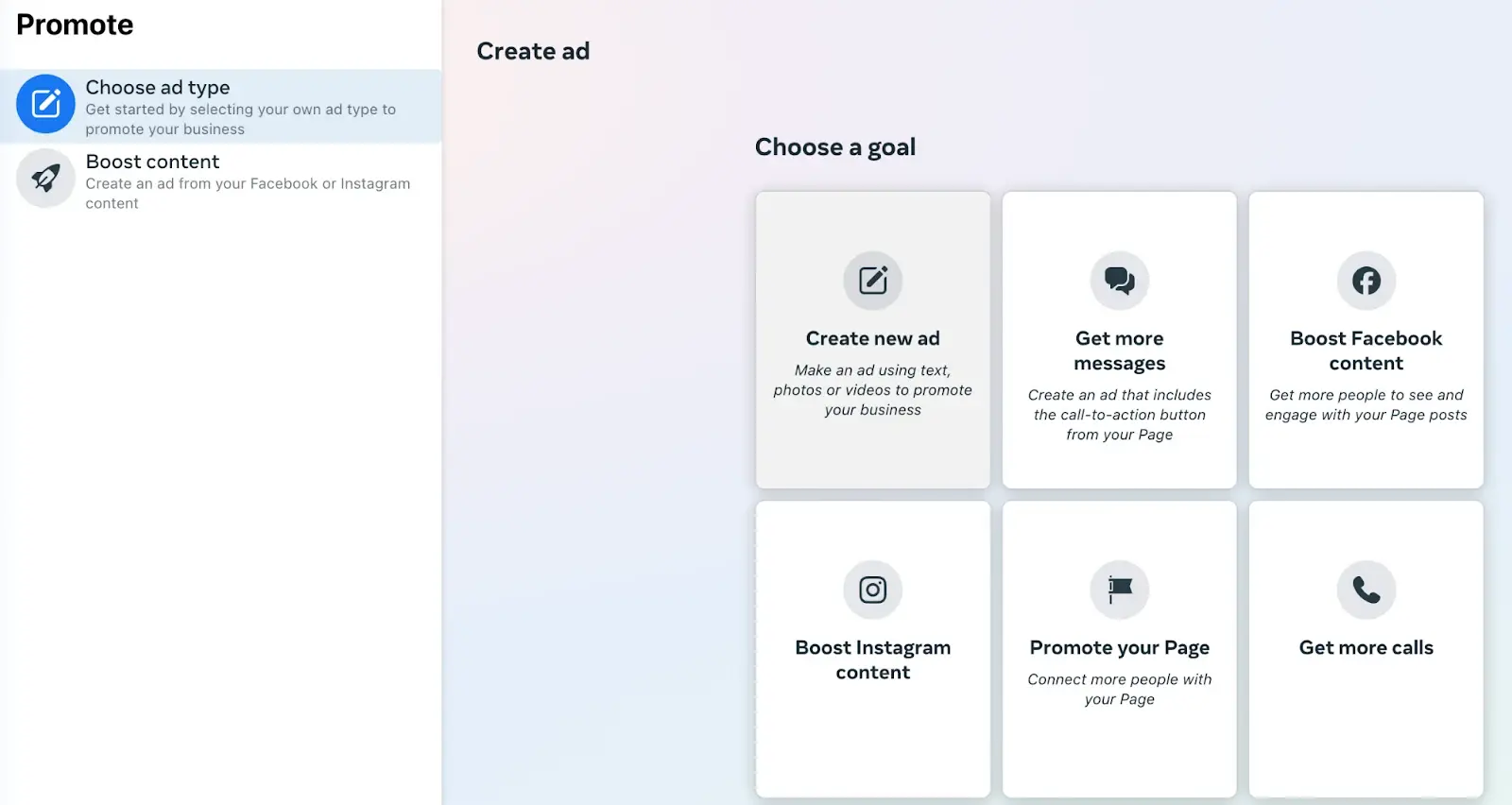Click the chat bubbles icon for messages
1512x805 pixels.
1119,281
